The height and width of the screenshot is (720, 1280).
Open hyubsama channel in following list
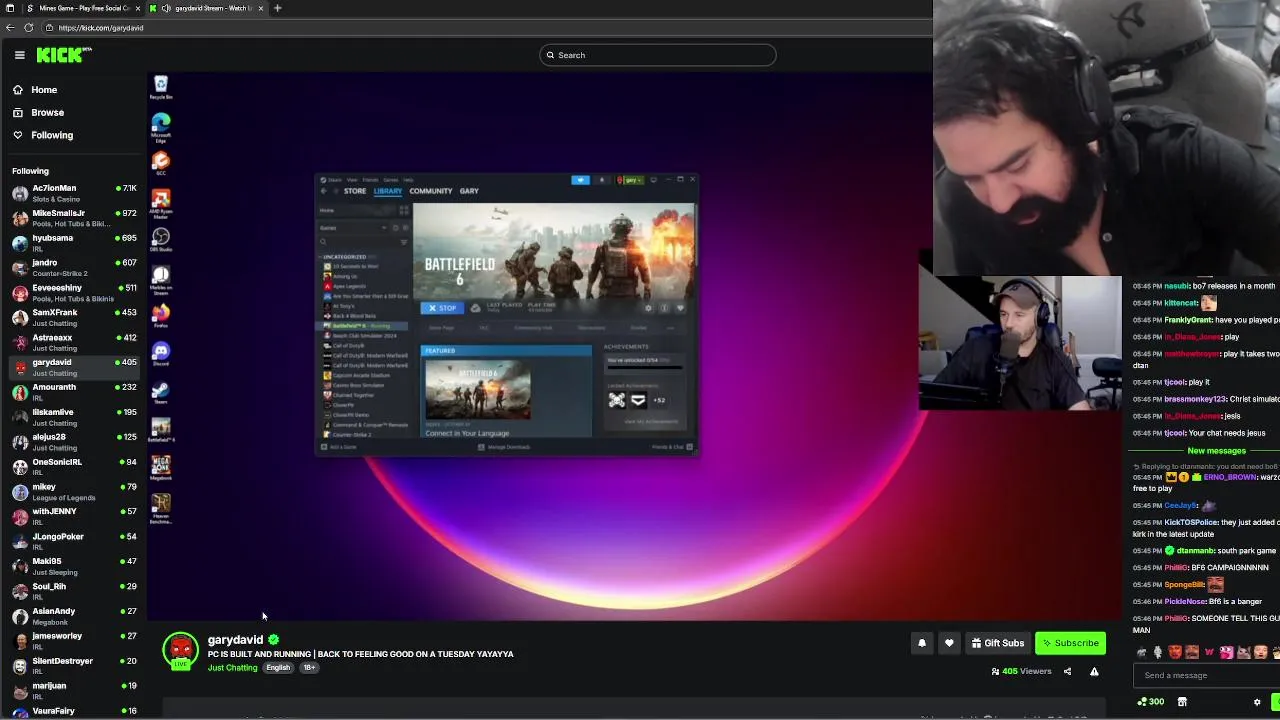[74, 243]
